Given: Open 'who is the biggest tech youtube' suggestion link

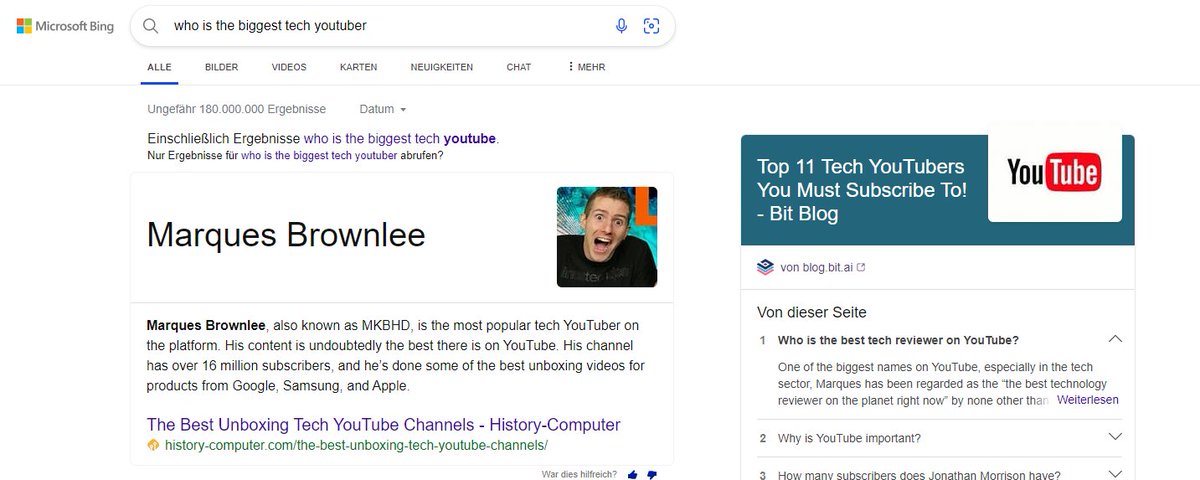Looking at the screenshot, I should (x=400, y=138).
